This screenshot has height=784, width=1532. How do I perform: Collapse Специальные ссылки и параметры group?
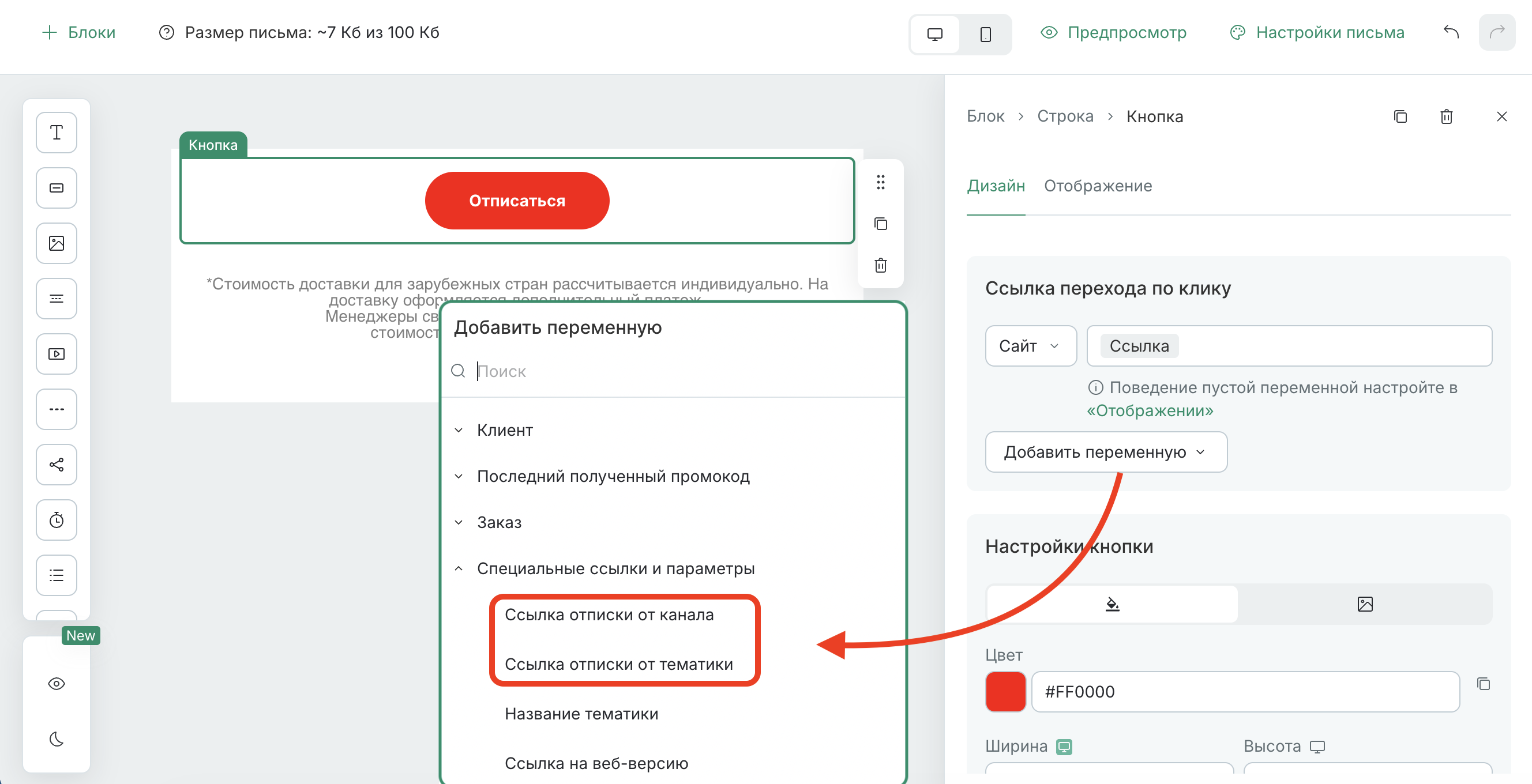click(604, 569)
